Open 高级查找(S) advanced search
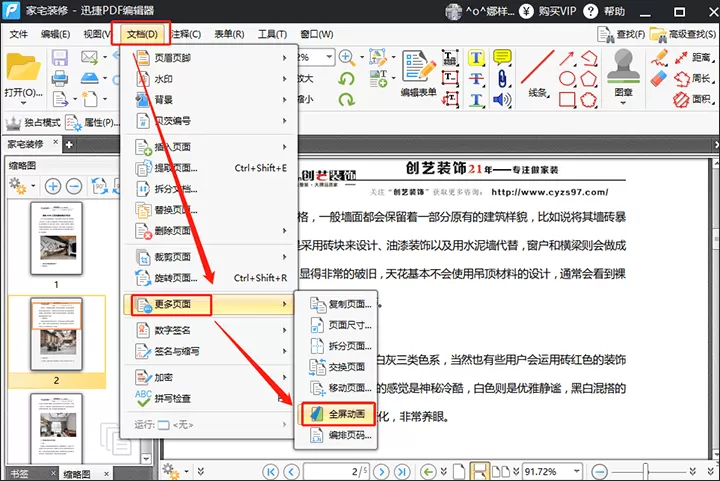 (x=683, y=34)
